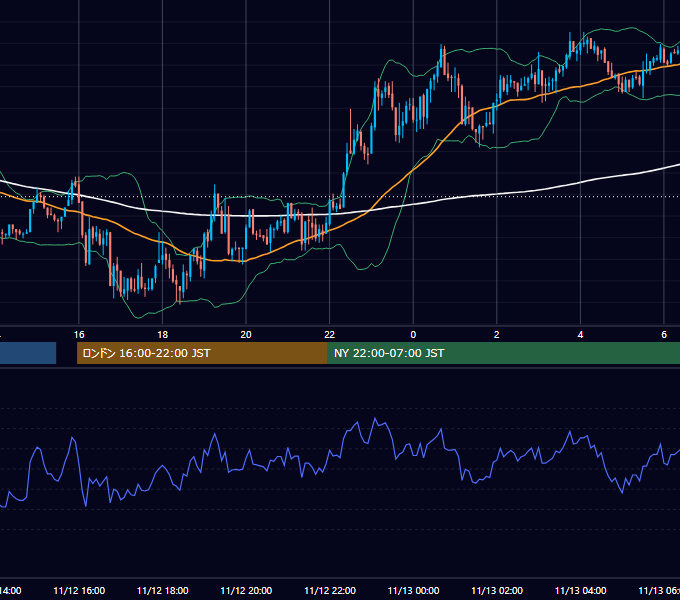Click the 4 hour label on the price chart axis
This screenshot has width=680, height=600.
point(580,335)
